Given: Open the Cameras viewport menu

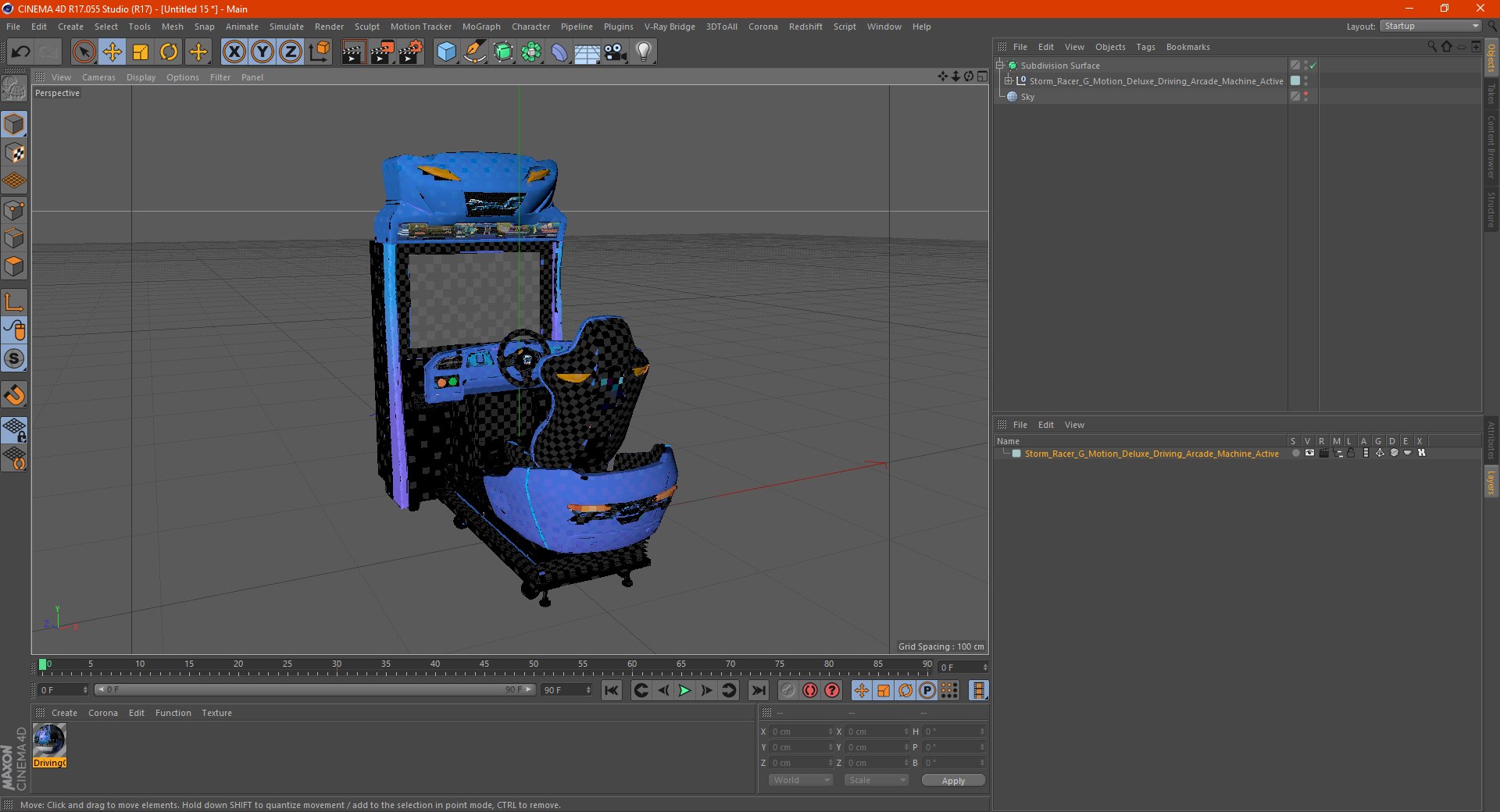Looking at the screenshot, I should (x=98, y=77).
